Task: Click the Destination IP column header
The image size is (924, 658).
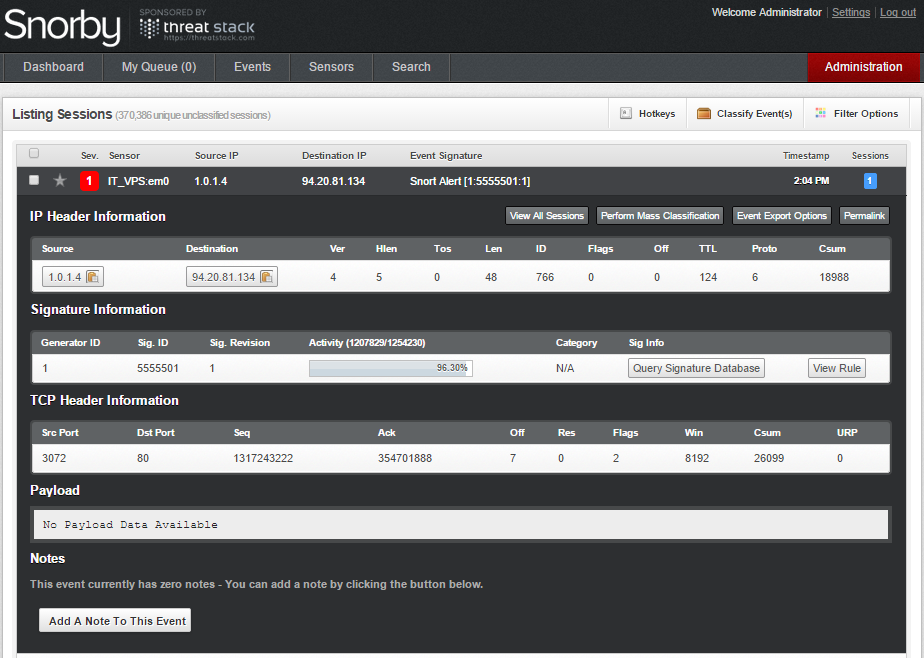Action: [334, 156]
